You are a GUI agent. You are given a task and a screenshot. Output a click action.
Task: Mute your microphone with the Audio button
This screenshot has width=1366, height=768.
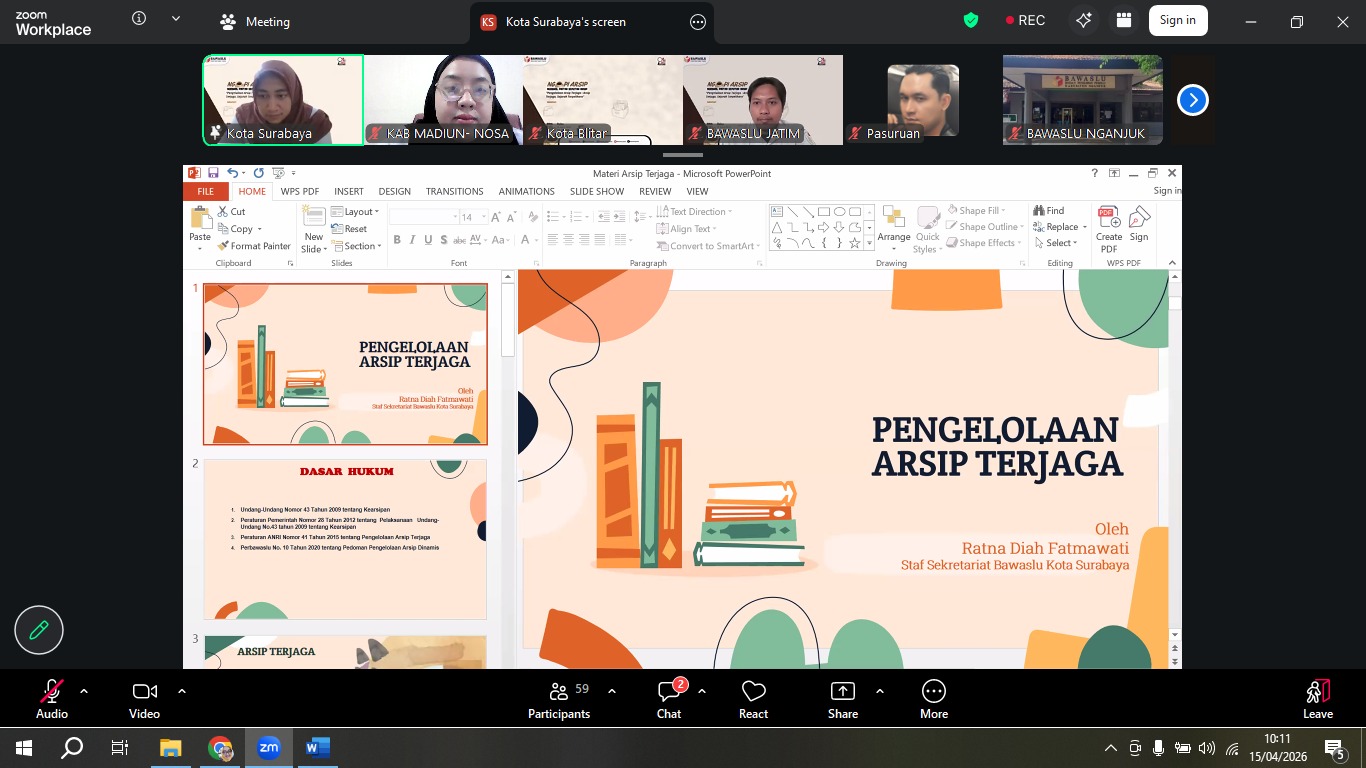(x=51, y=697)
